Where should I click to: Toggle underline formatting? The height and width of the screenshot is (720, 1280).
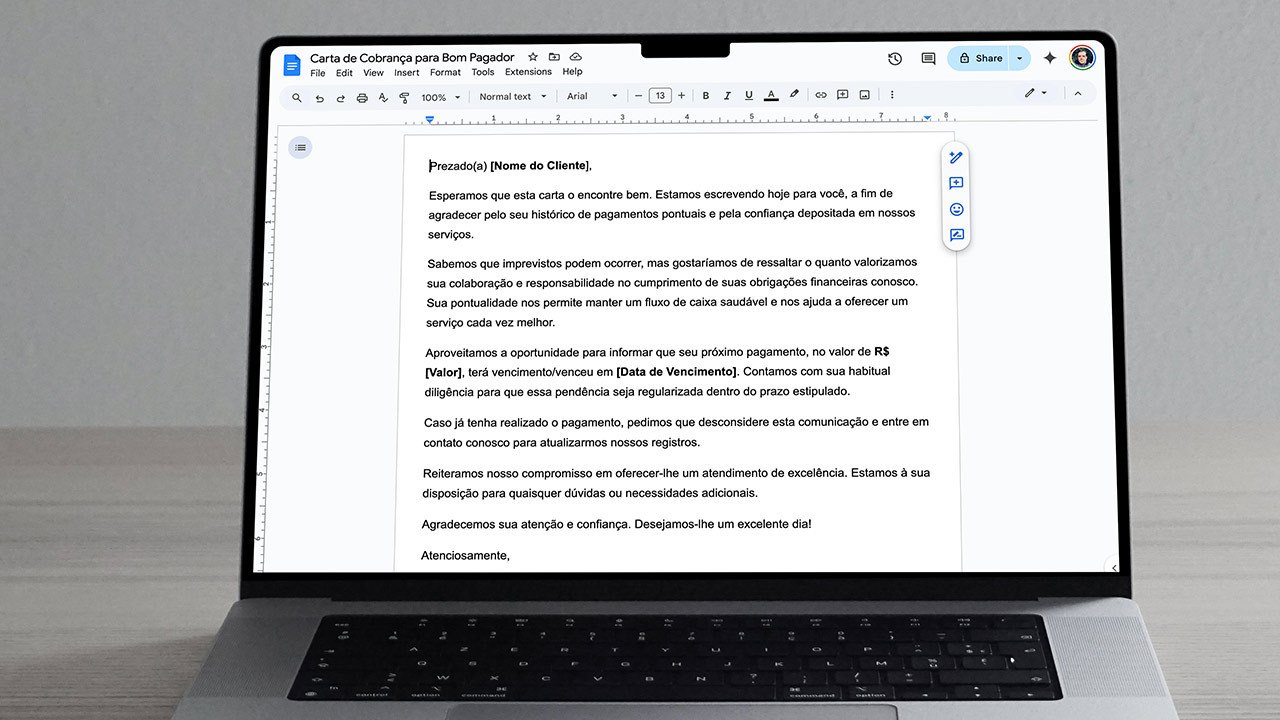(x=749, y=96)
